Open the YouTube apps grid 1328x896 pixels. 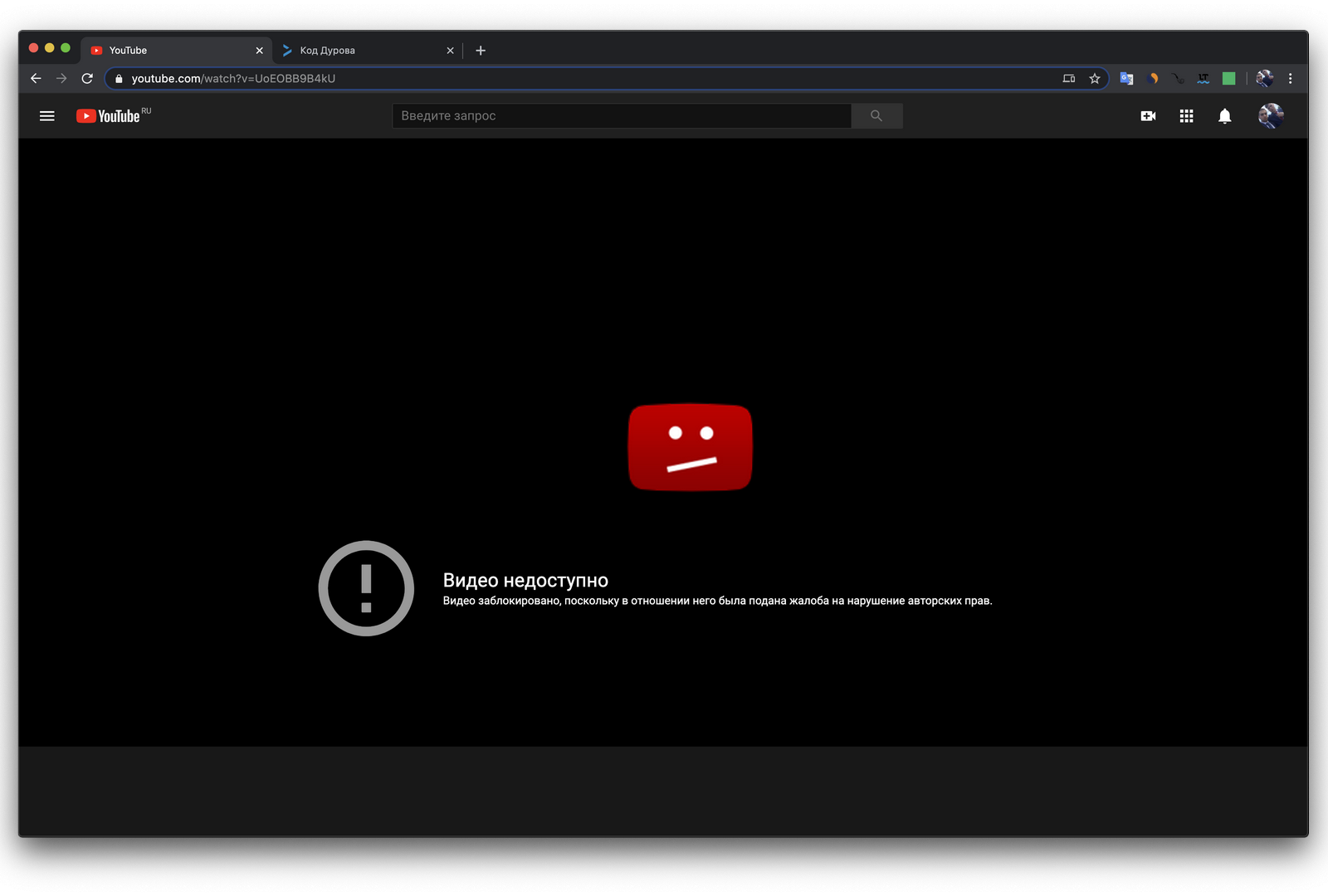(x=1186, y=116)
